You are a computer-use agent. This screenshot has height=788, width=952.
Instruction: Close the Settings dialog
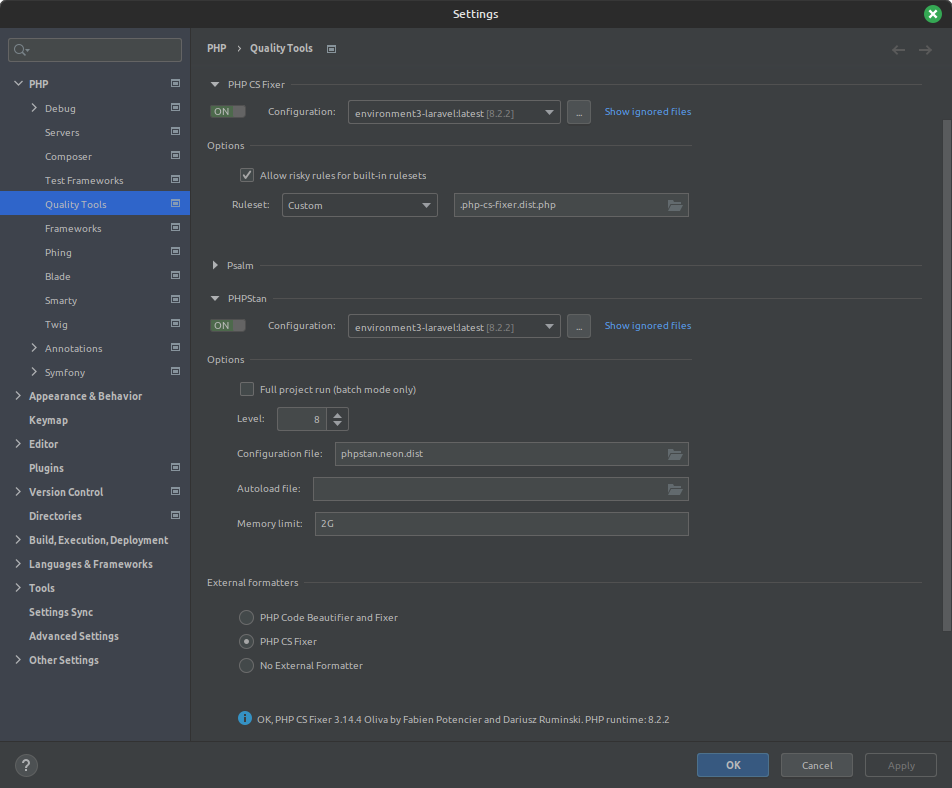coord(933,13)
